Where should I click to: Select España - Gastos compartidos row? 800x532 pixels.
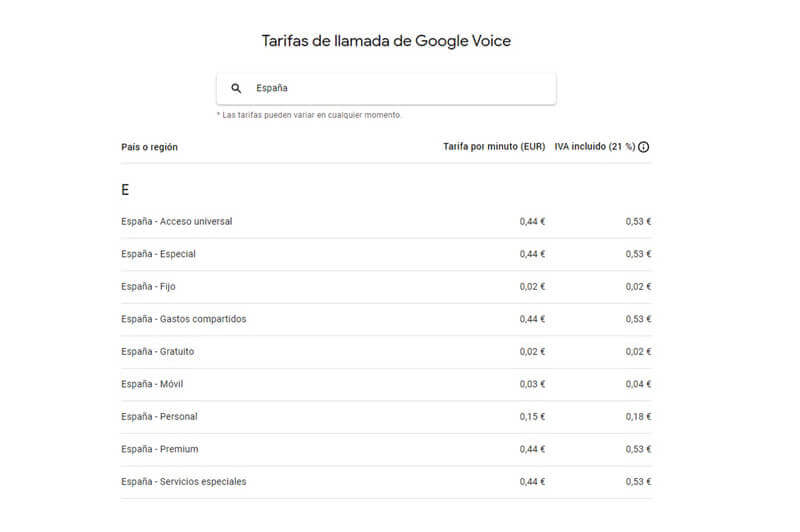point(386,319)
